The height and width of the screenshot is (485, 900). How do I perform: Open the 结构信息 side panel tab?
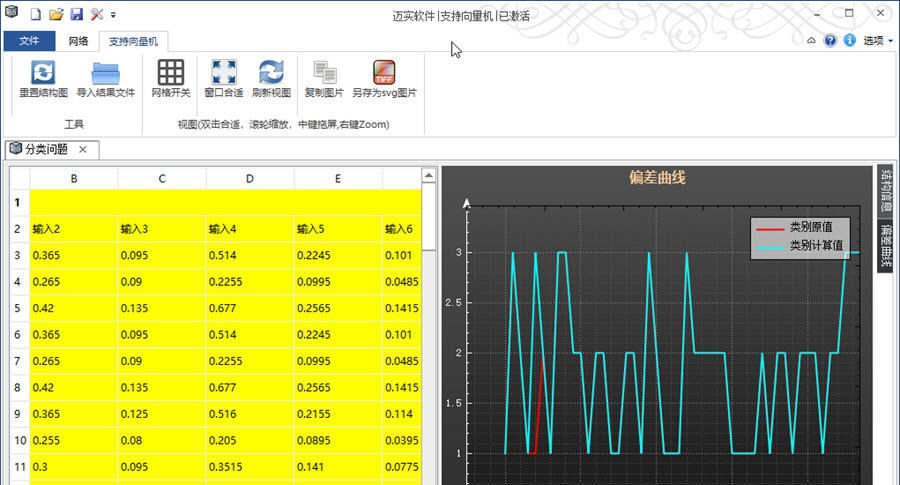point(886,189)
